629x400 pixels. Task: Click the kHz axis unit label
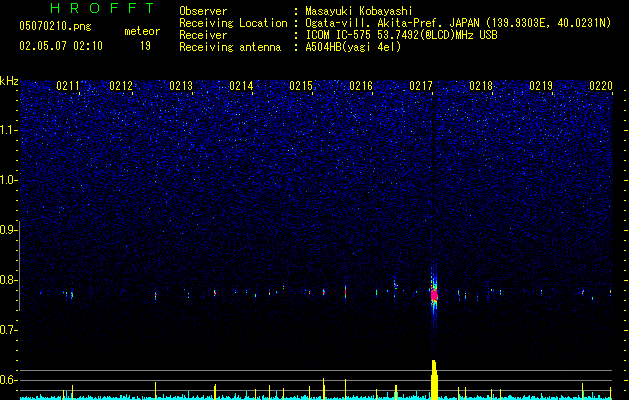(x=9, y=81)
